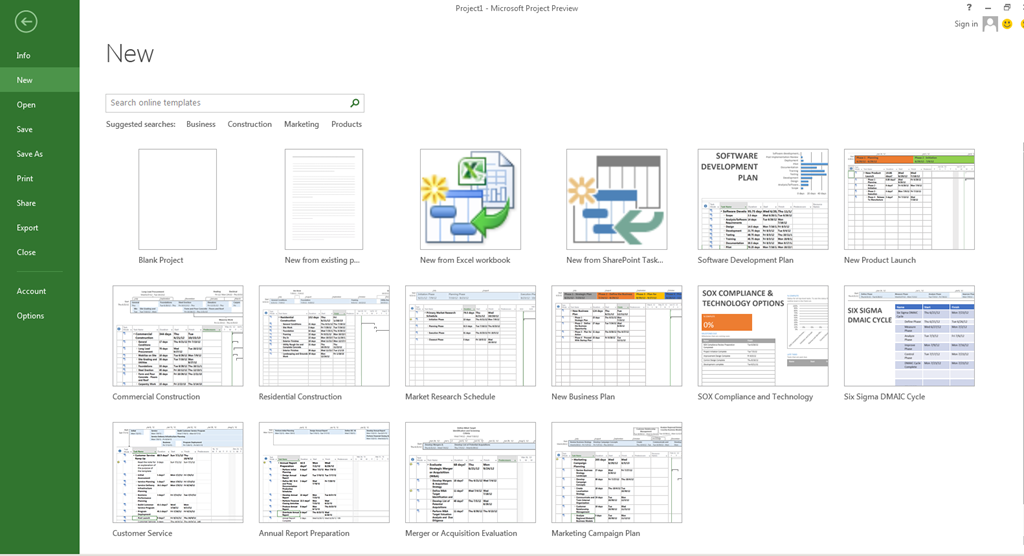
Task: Click the Construction suggested search link
Action: click(249, 124)
